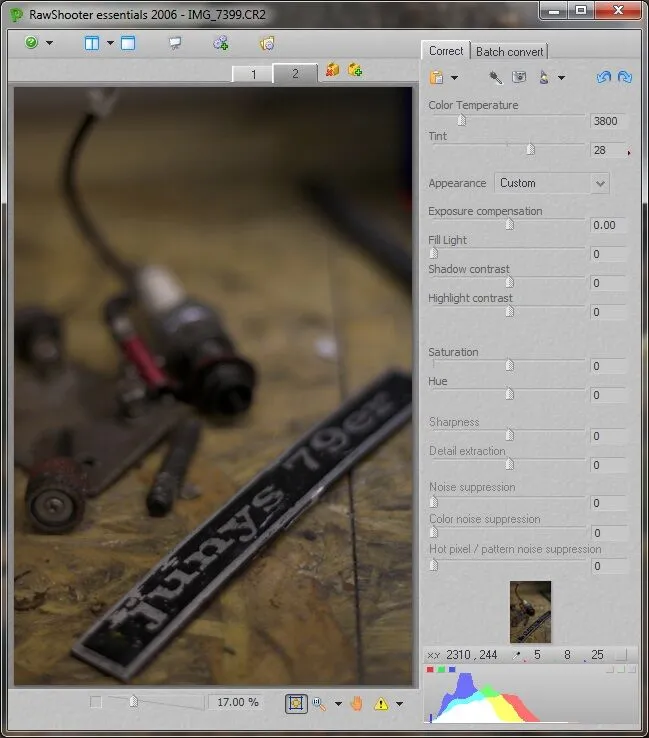This screenshot has height=738, width=649.
Task: Click the single-pane view layout icon
Action: 128,43
